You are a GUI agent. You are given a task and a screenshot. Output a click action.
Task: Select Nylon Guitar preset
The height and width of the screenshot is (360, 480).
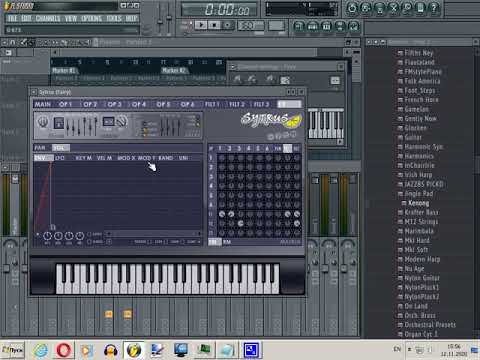pyautogui.click(x=422, y=278)
